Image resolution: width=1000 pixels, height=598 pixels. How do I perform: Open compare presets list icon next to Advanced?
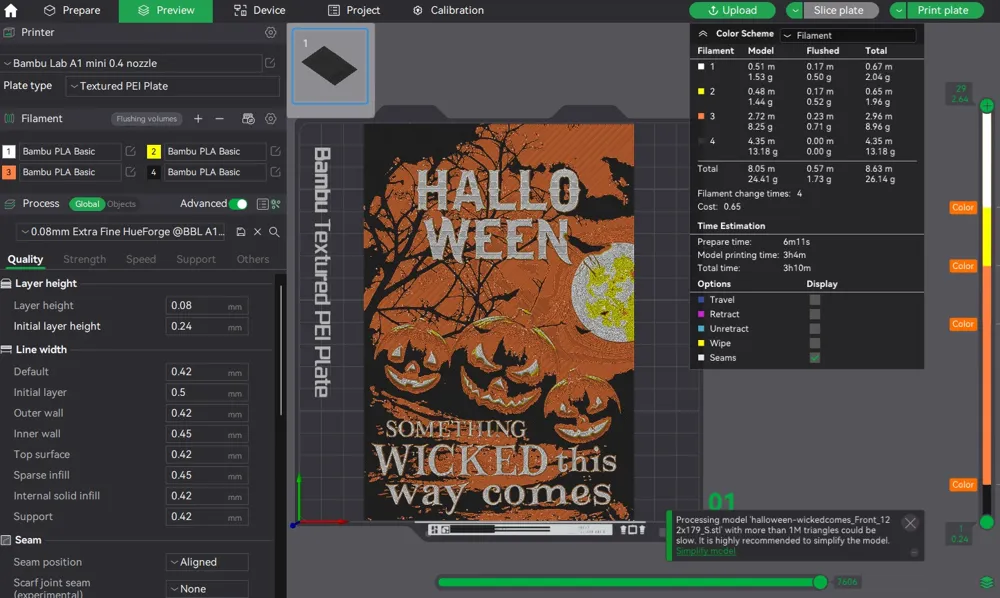coord(262,204)
